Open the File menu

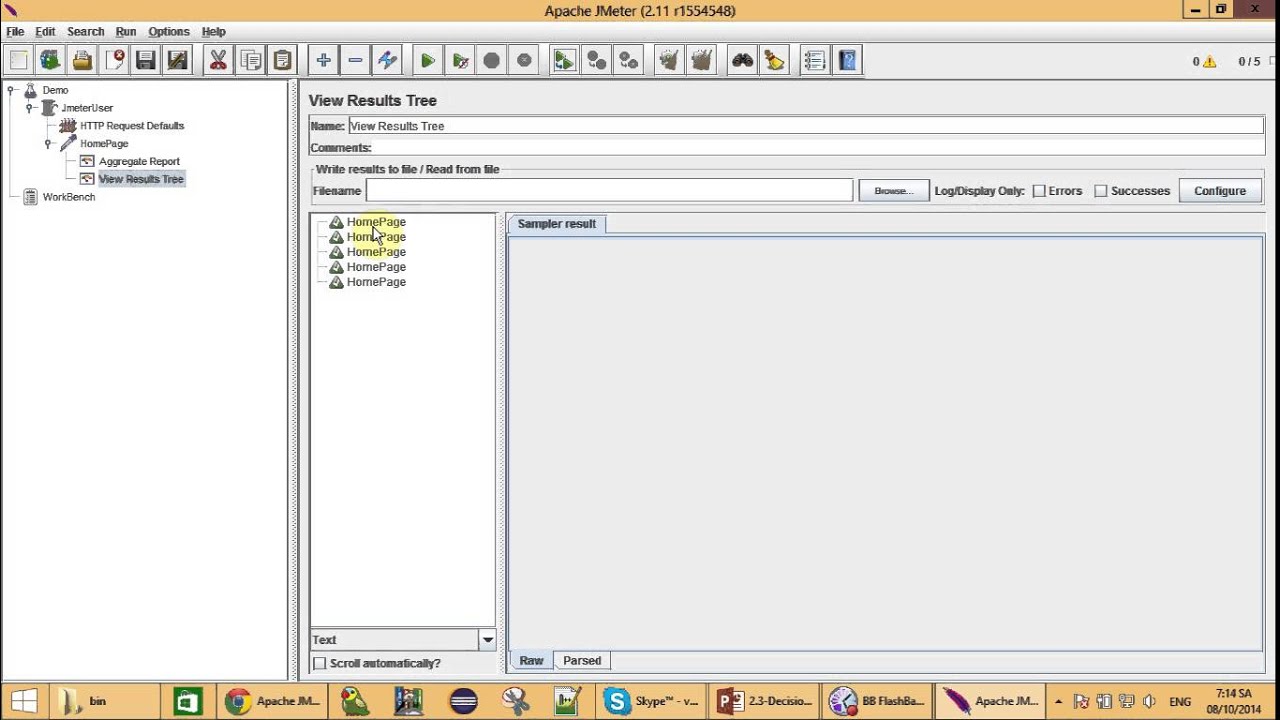coord(15,32)
